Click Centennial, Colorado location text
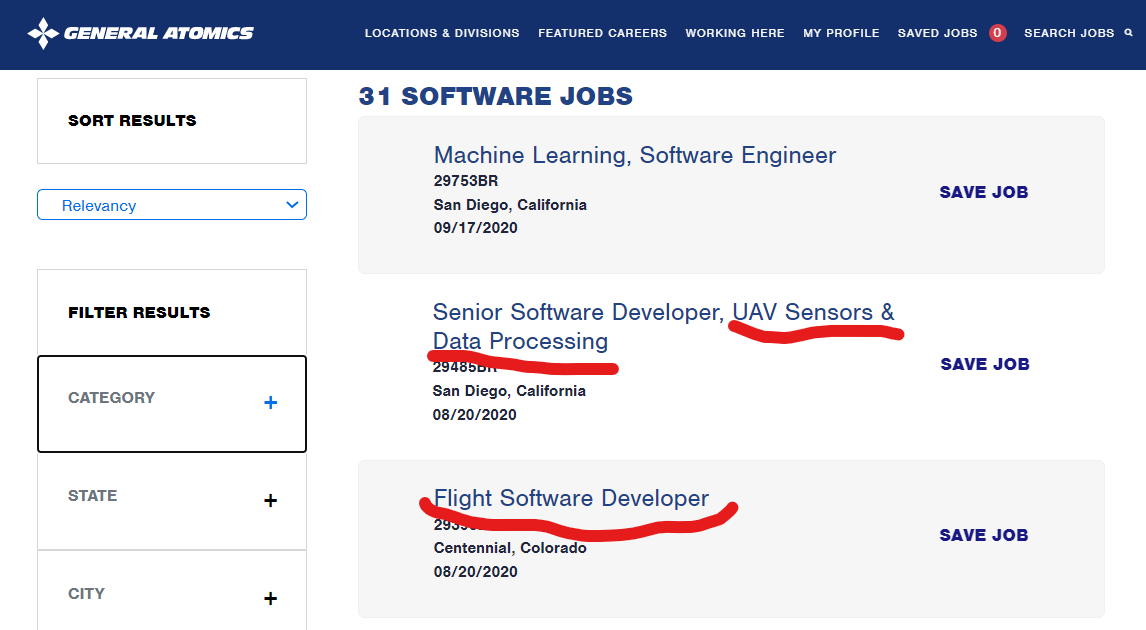 [x=509, y=547]
